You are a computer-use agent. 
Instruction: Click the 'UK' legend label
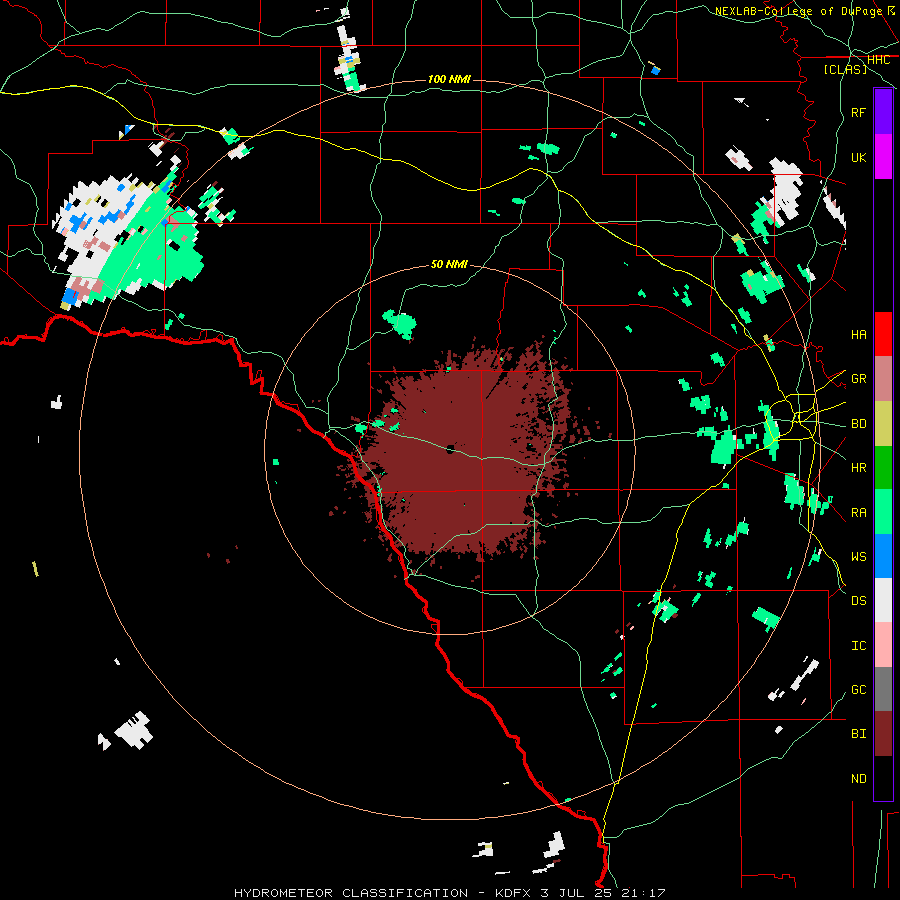coord(858,157)
